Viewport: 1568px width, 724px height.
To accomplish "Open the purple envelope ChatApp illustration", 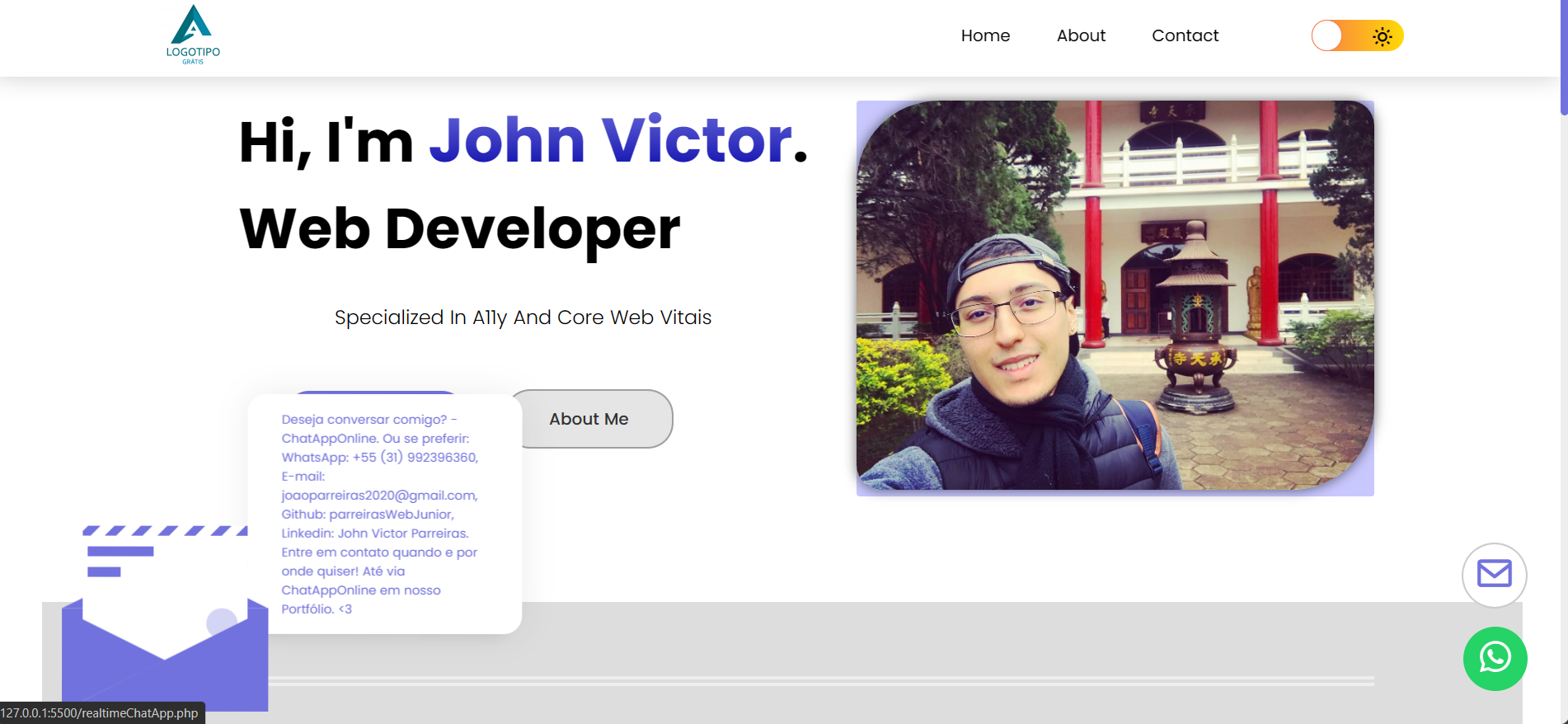I will pyautogui.click(x=163, y=627).
